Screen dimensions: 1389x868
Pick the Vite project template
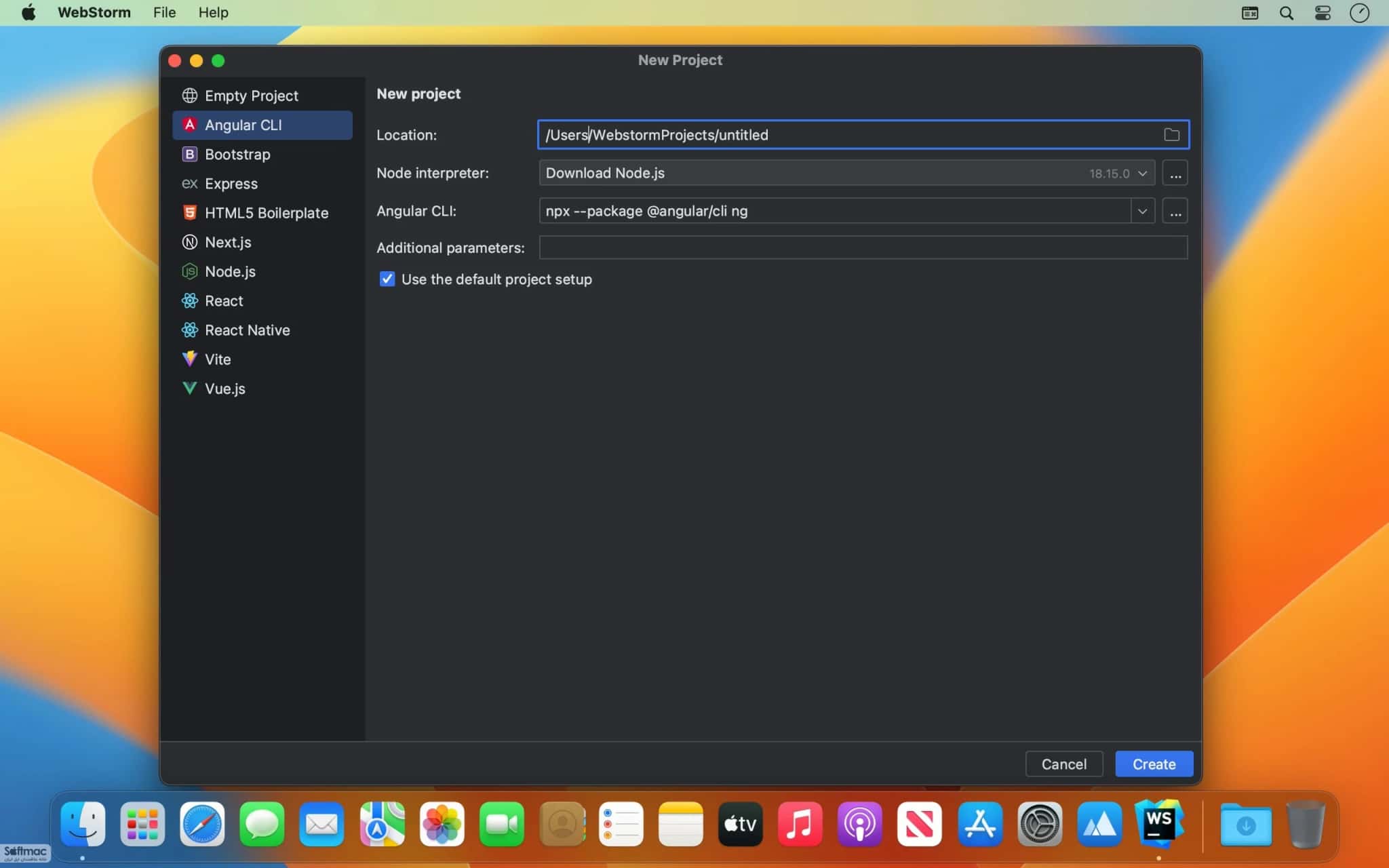pyautogui.click(x=262, y=359)
